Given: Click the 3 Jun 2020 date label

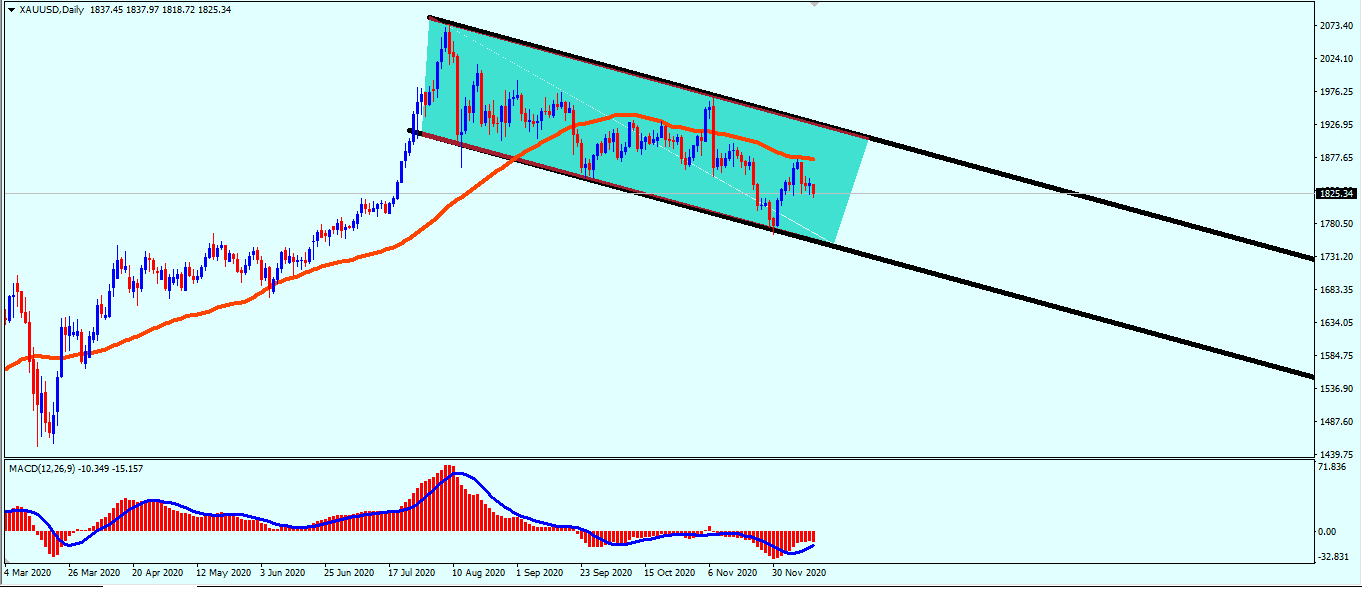Looking at the screenshot, I should (283, 573).
